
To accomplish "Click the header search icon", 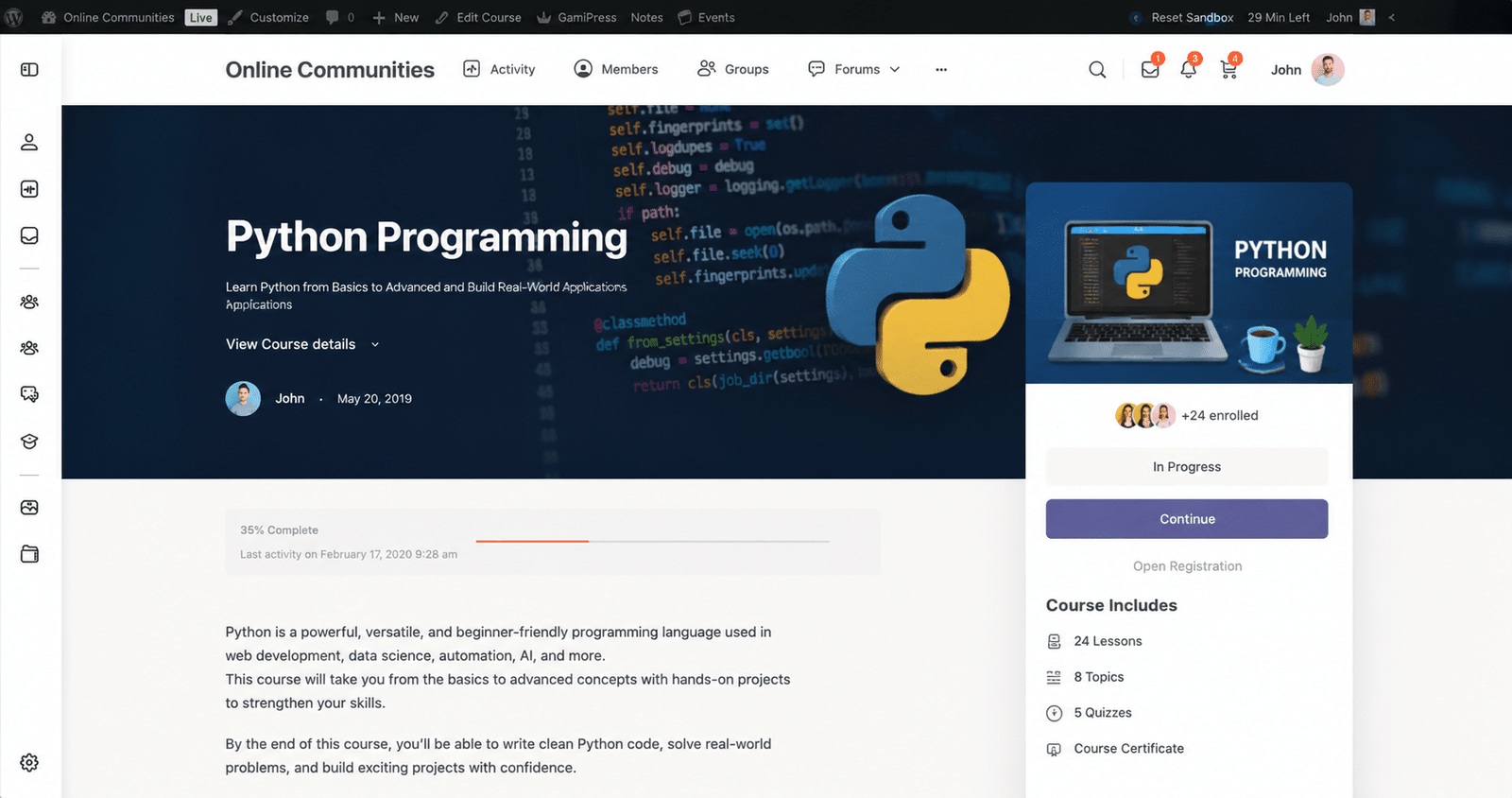I will (x=1097, y=70).
